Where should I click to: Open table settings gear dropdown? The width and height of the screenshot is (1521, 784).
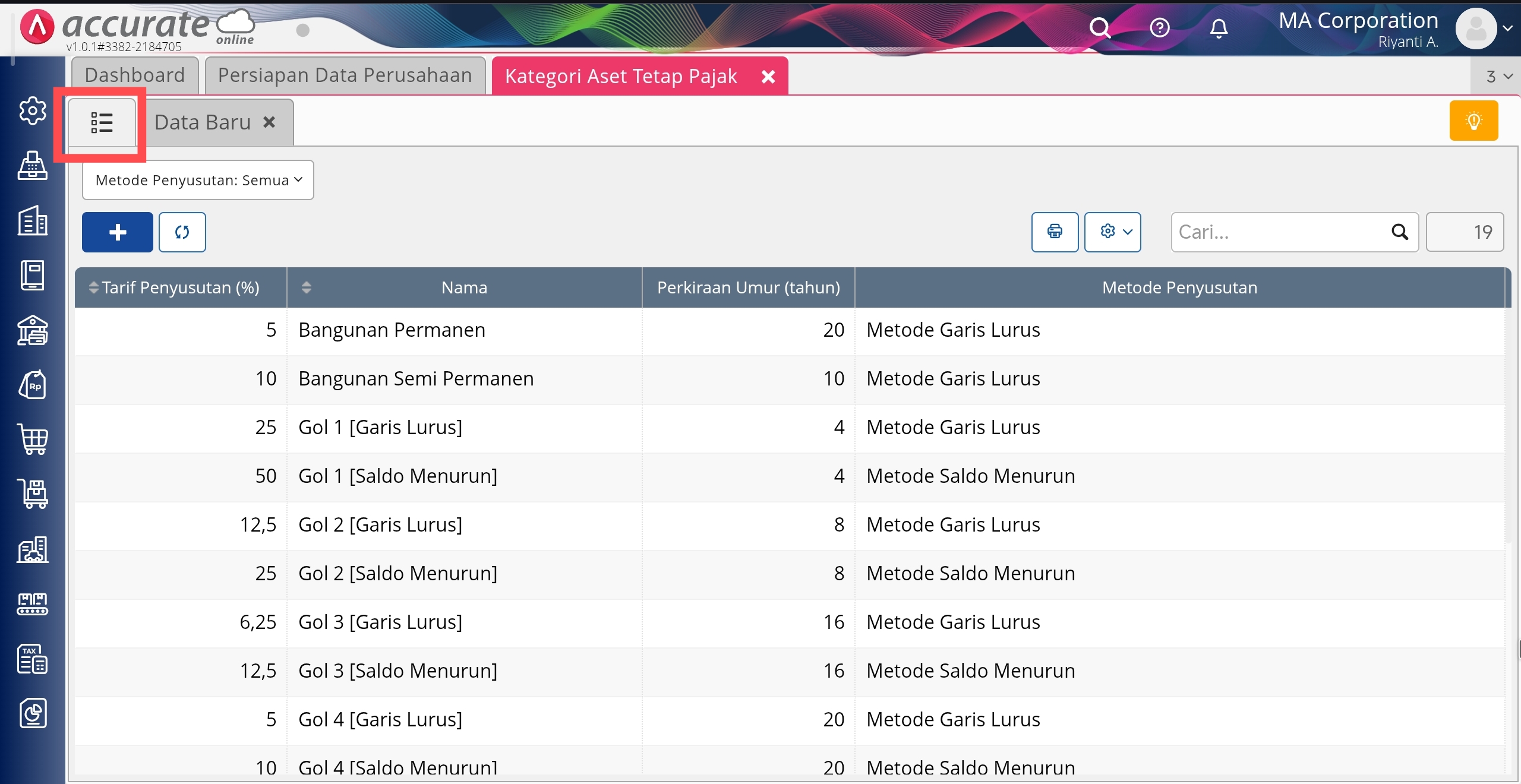tap(1112, 232)
